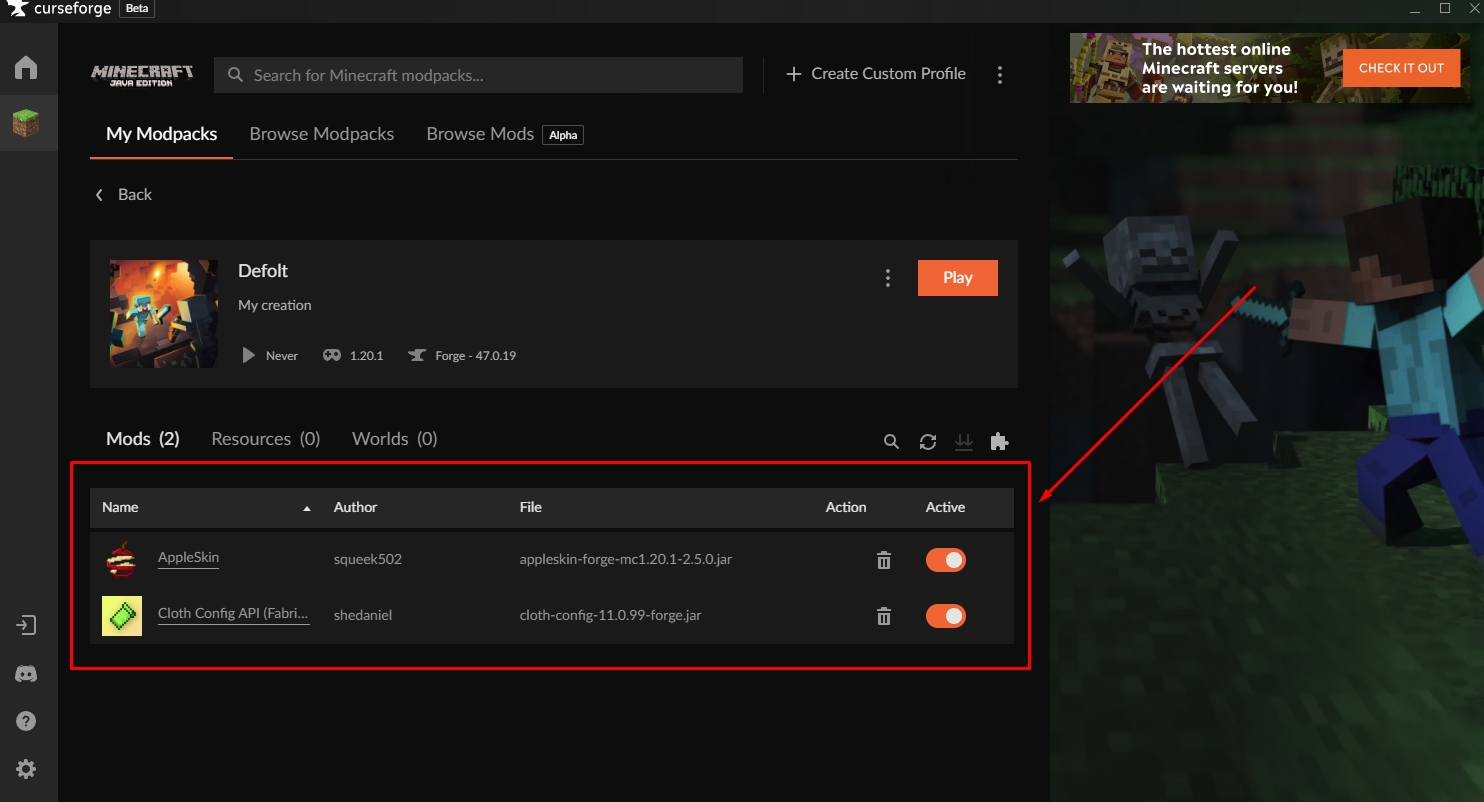Click the File column header
The image size is (1484, 802).
click(x=531, y=508)
